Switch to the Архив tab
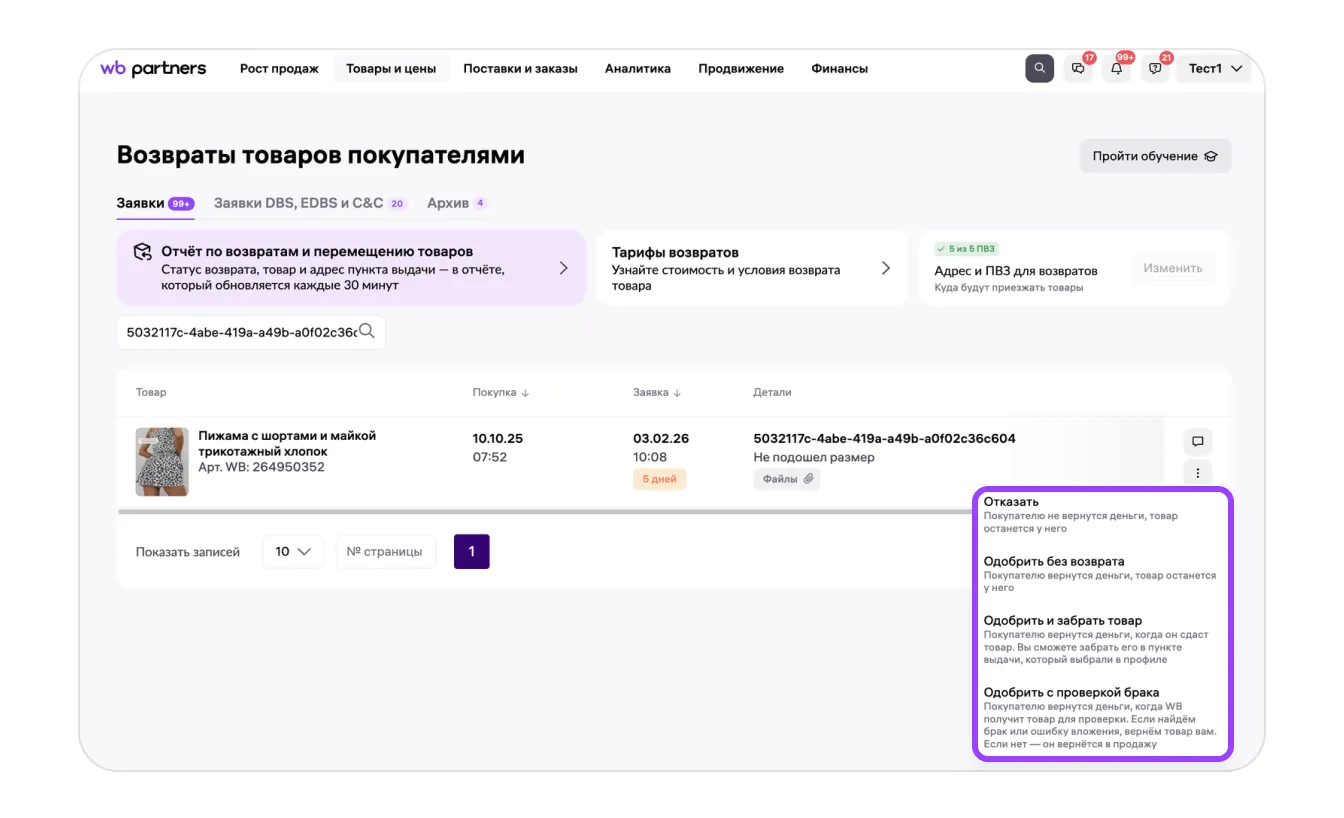The image size is (1344, 818). click(x=448, y=203)
